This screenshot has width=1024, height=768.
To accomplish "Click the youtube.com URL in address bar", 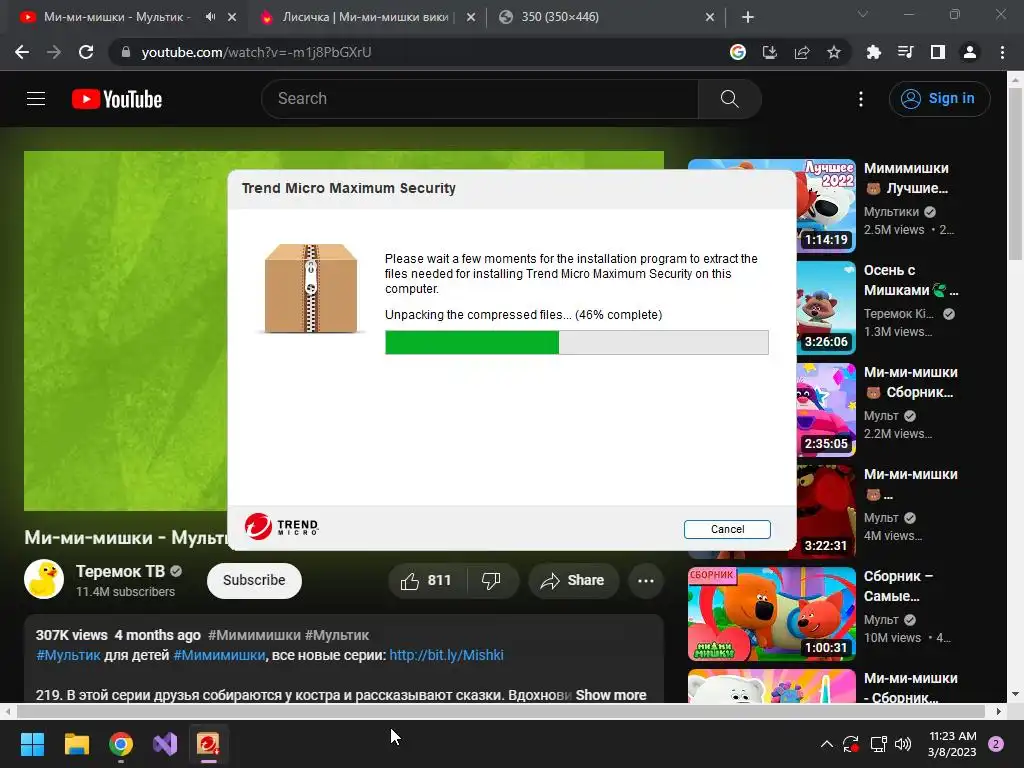I will pos(256,52).
